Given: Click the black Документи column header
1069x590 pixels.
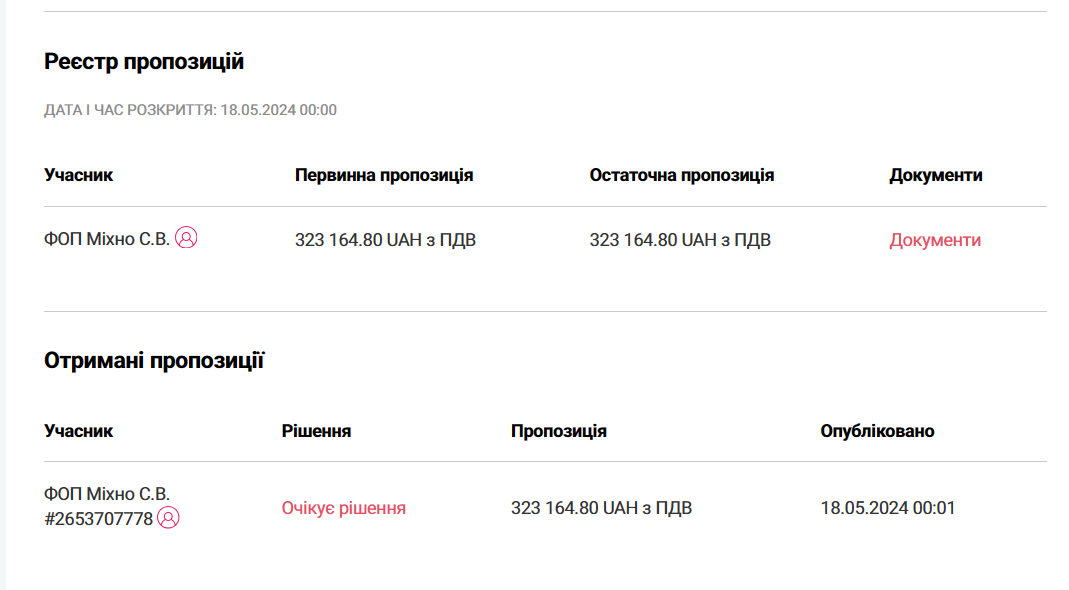Looking at the screenshot, I should 935,175.
